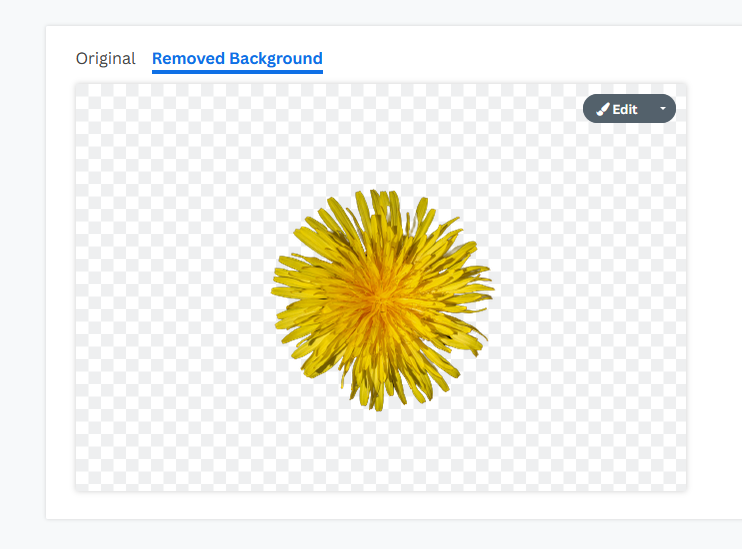Click the Edit button

(617, 109)
